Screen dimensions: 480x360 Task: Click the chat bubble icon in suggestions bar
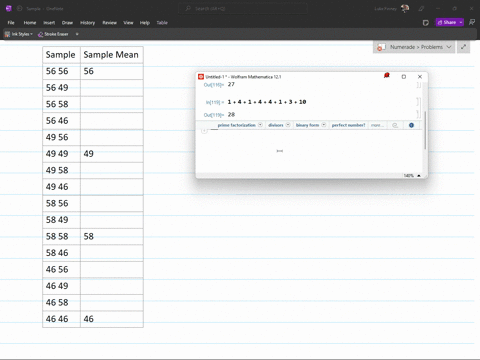[395, 125]
